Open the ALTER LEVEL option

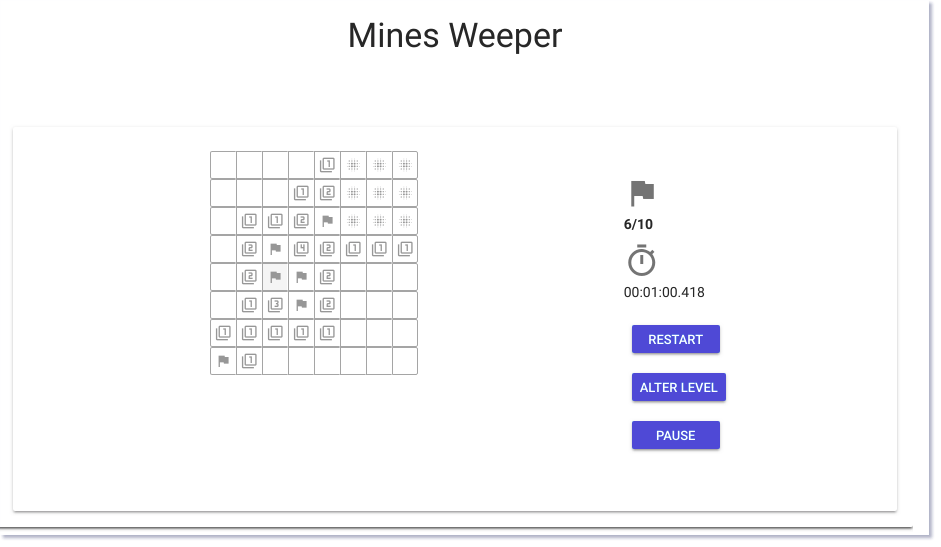[x=678, y=387]
